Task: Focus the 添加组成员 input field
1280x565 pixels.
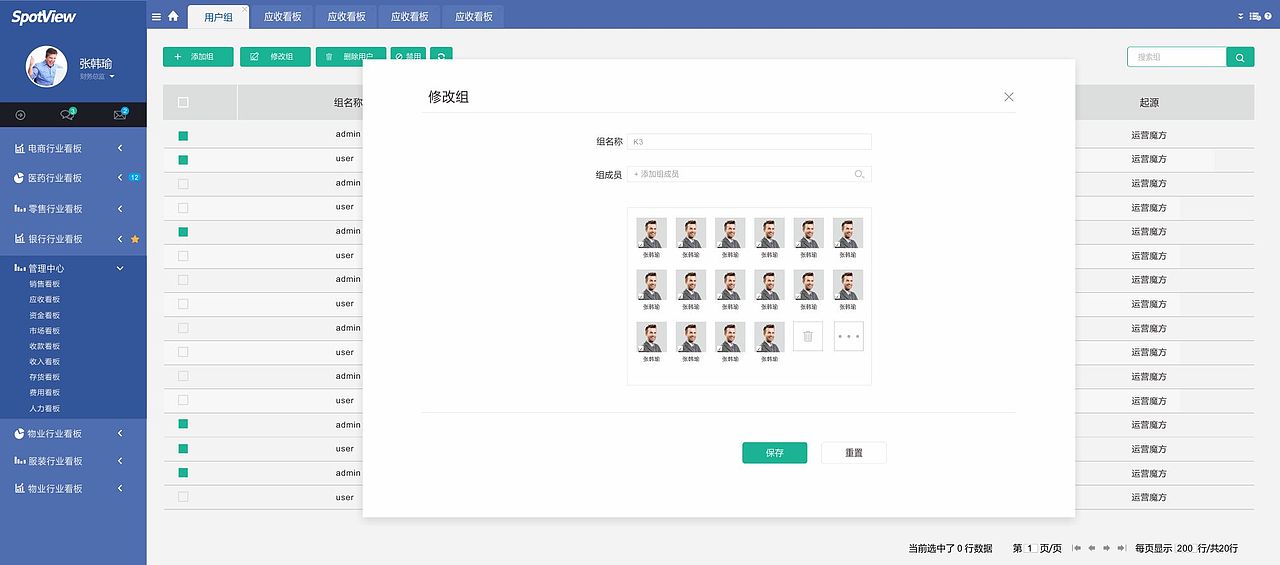Action: [x=749, y=174]
